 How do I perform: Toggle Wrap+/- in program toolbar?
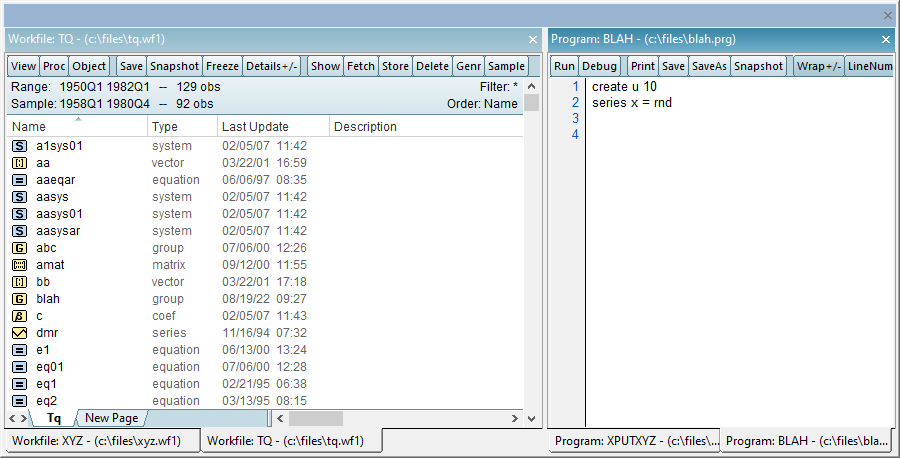click(x=817, y=66)
